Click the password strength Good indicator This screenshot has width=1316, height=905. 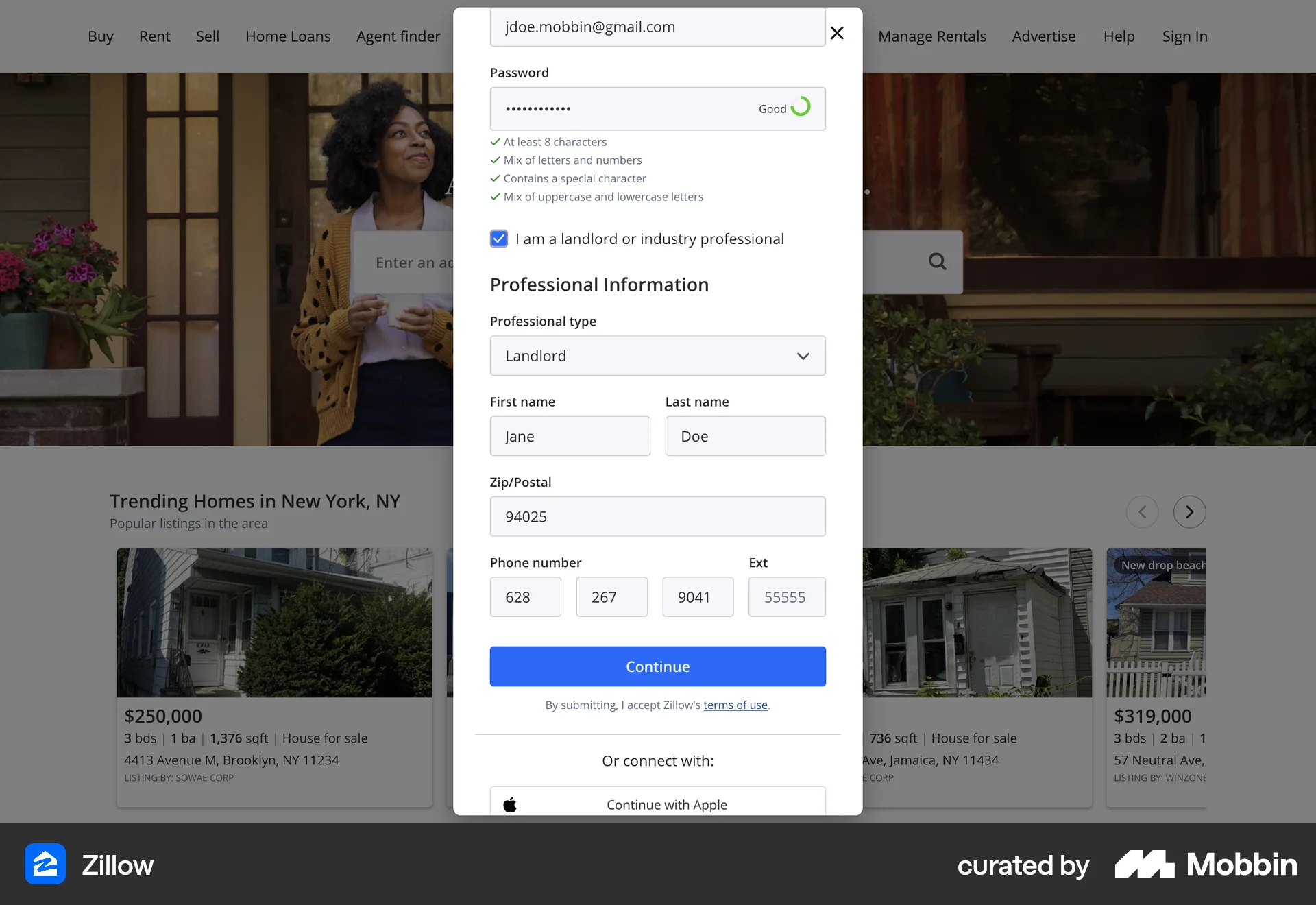(x=785, y=108)
